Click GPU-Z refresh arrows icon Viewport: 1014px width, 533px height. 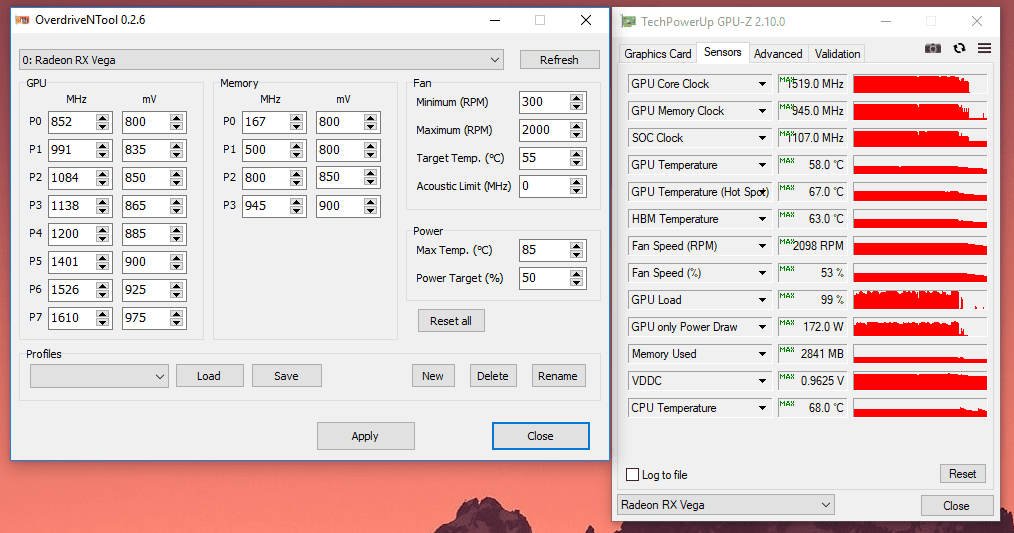pos(959,49)
